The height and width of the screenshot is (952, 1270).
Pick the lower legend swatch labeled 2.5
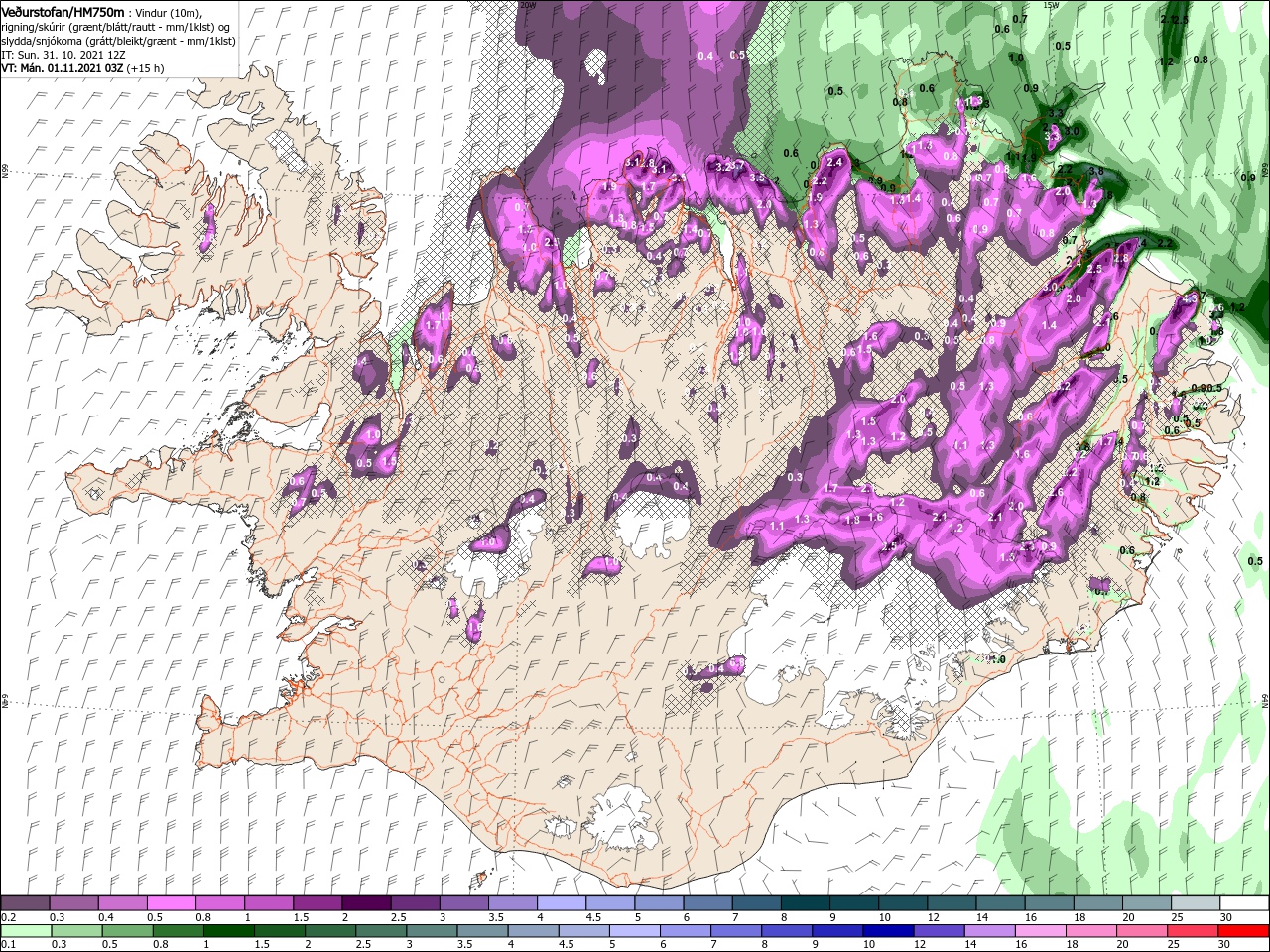380,931
